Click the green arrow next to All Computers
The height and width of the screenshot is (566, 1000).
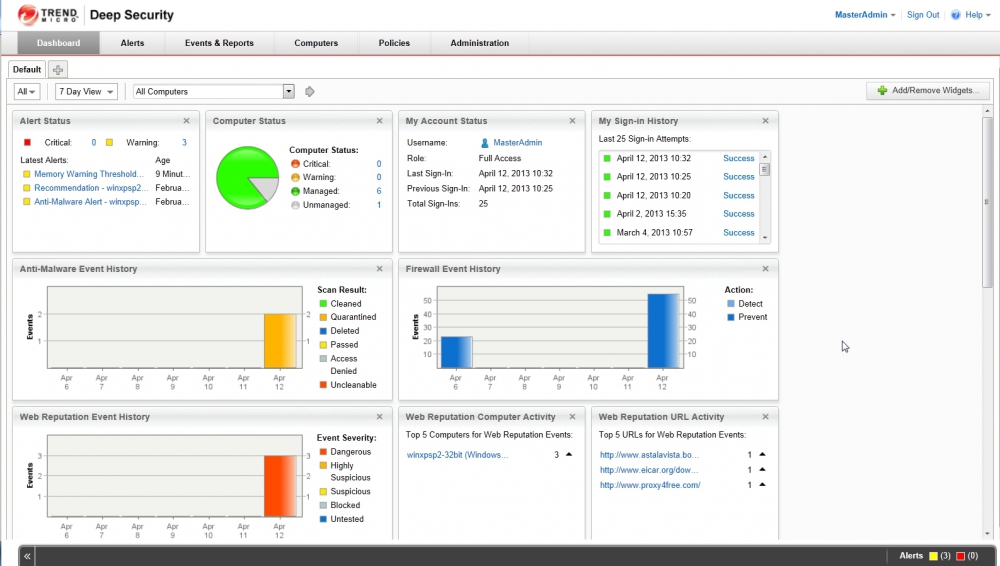pyautogui.click(x=310, y=92)
